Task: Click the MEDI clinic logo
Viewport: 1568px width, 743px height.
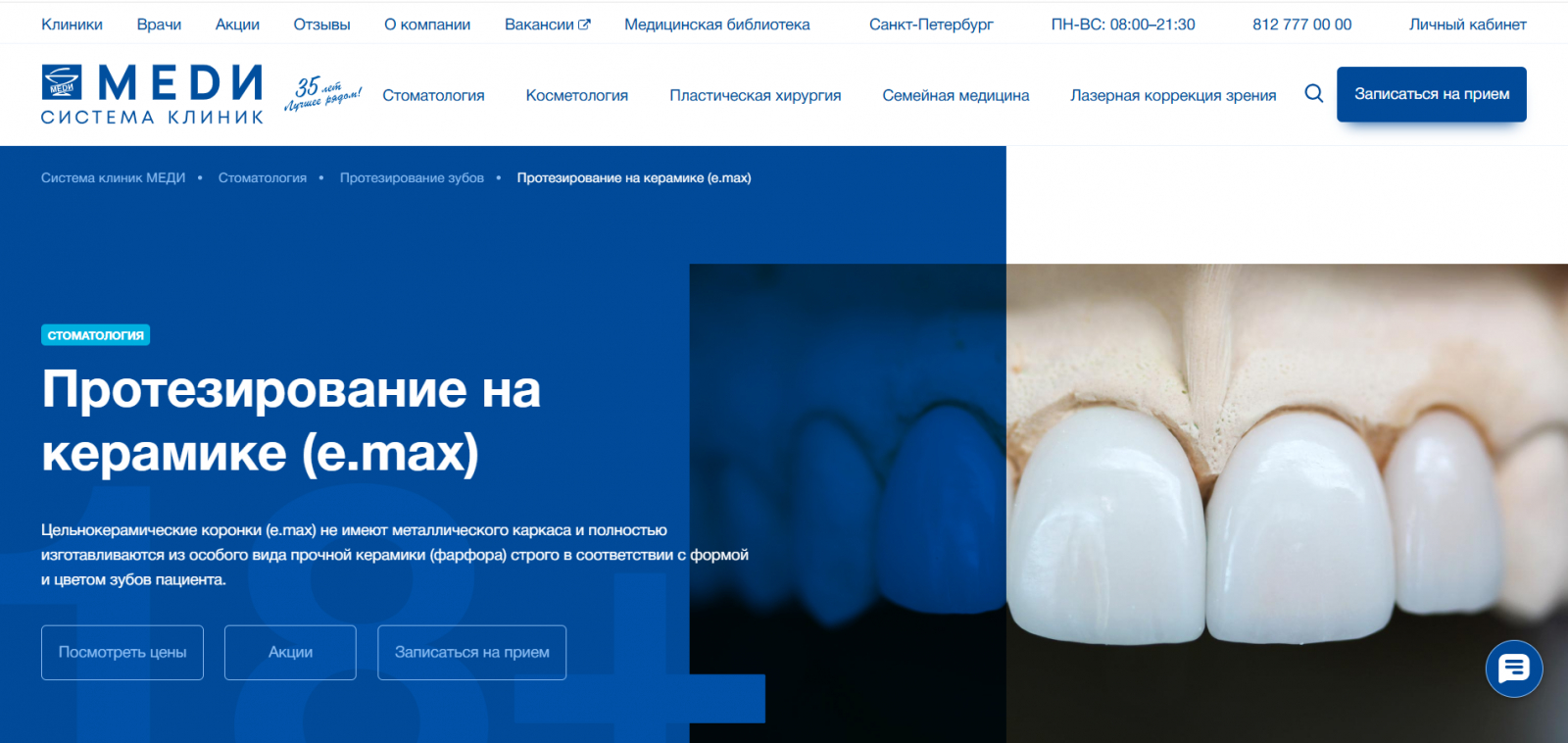Action: (x=153, y=94)
